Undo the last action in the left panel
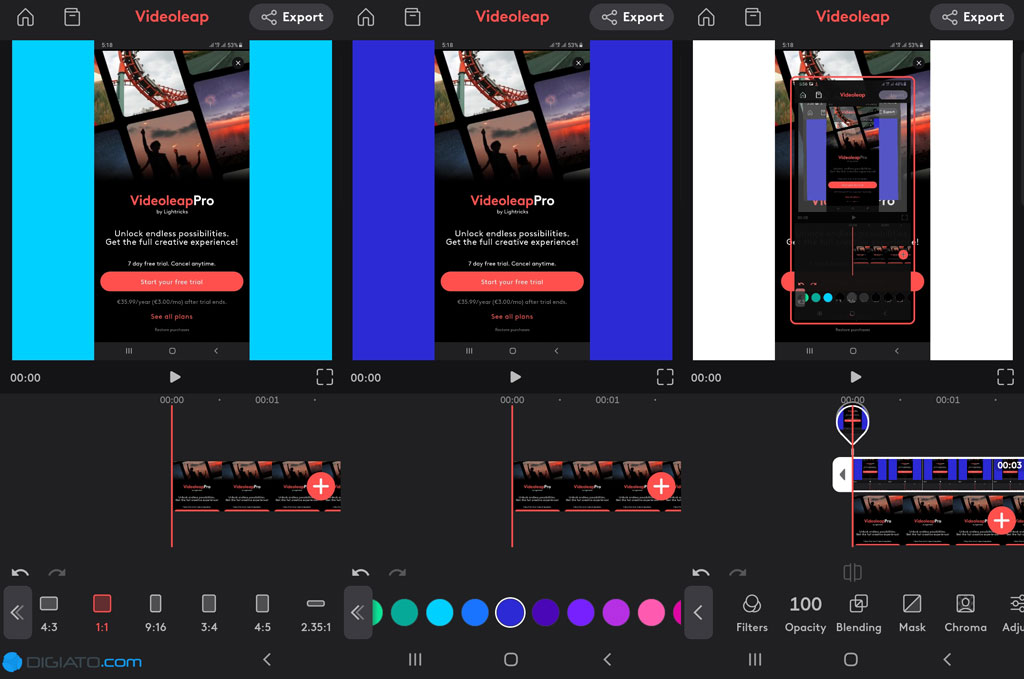1024x679 pixels. click(20, 573)
